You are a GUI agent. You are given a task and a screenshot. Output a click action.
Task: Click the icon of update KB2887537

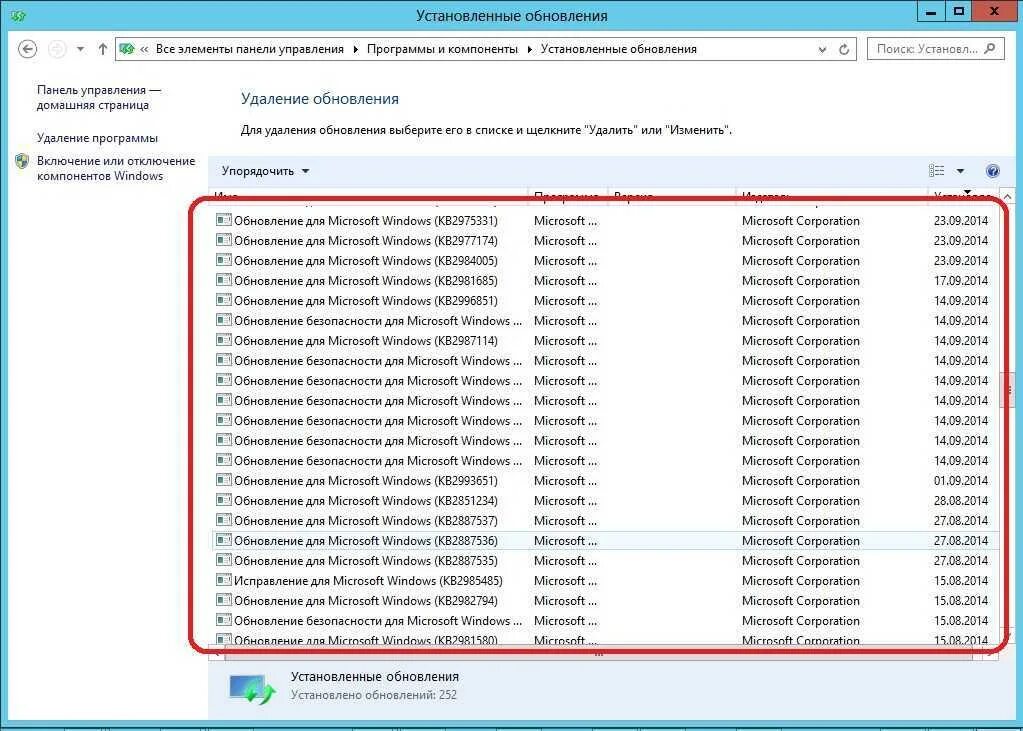coord(224,520)
